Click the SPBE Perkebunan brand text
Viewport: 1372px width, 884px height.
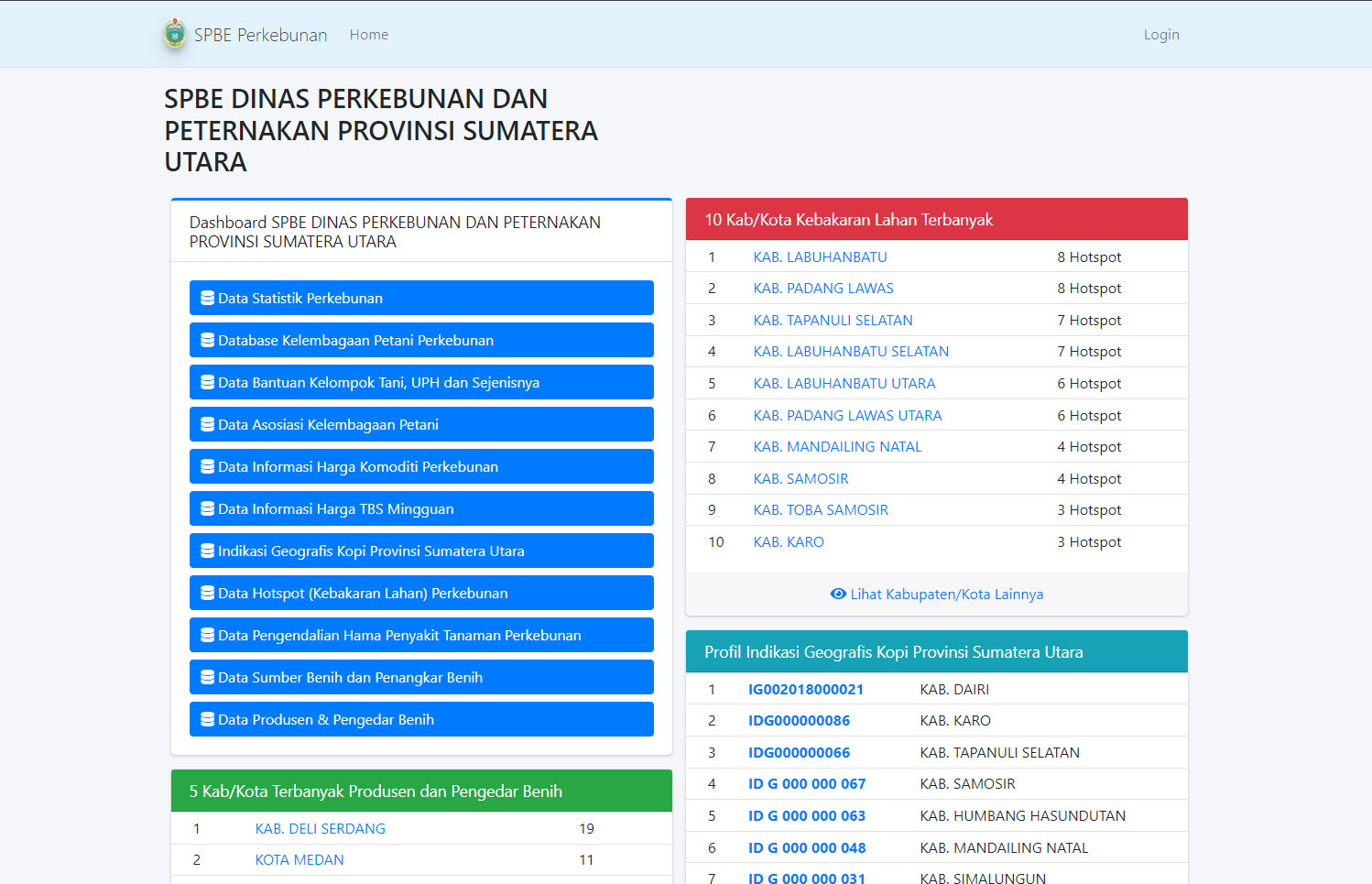pyautogui.click(x=260, y=35)
